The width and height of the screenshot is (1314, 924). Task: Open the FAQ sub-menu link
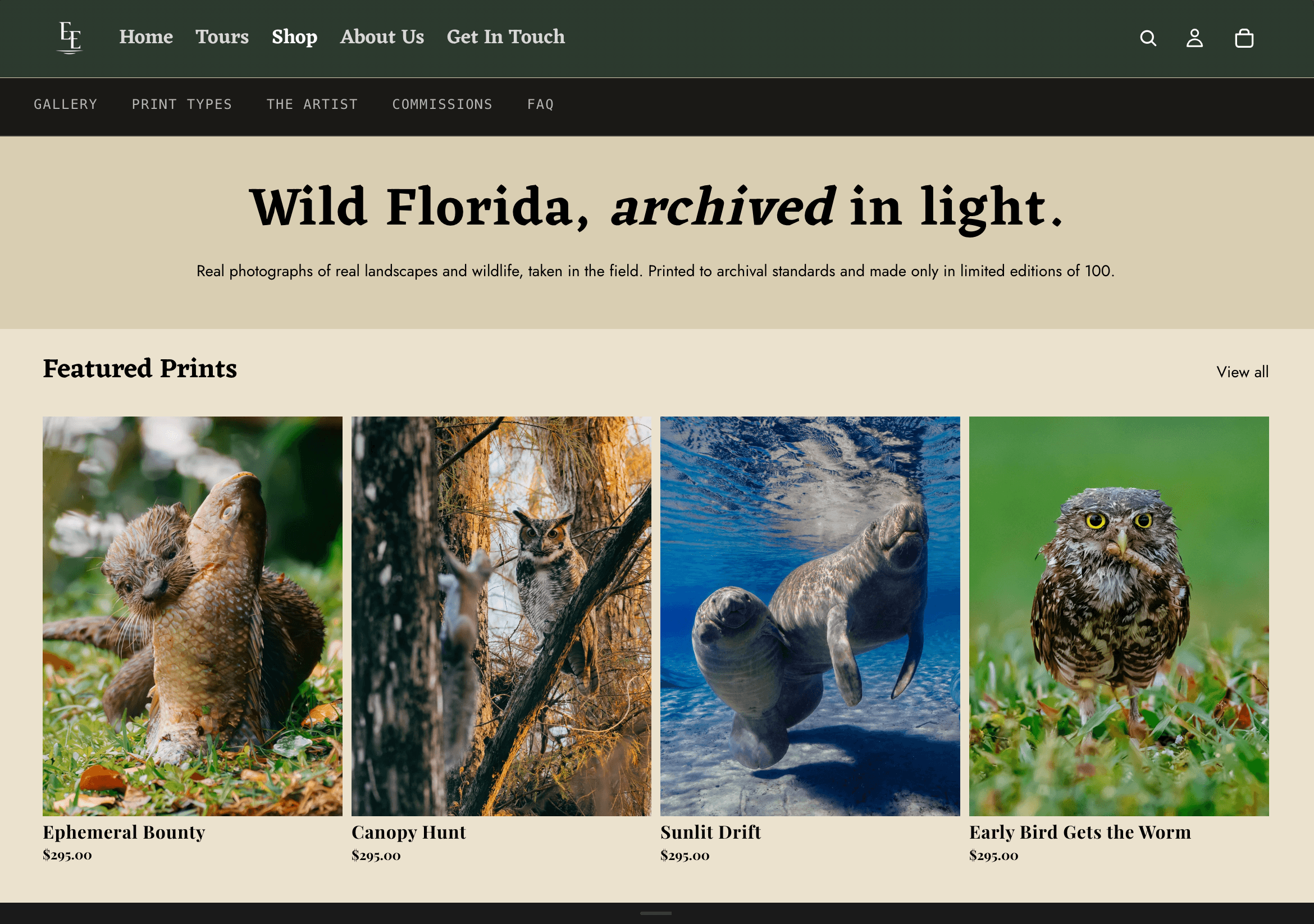[x=540, y=105]
